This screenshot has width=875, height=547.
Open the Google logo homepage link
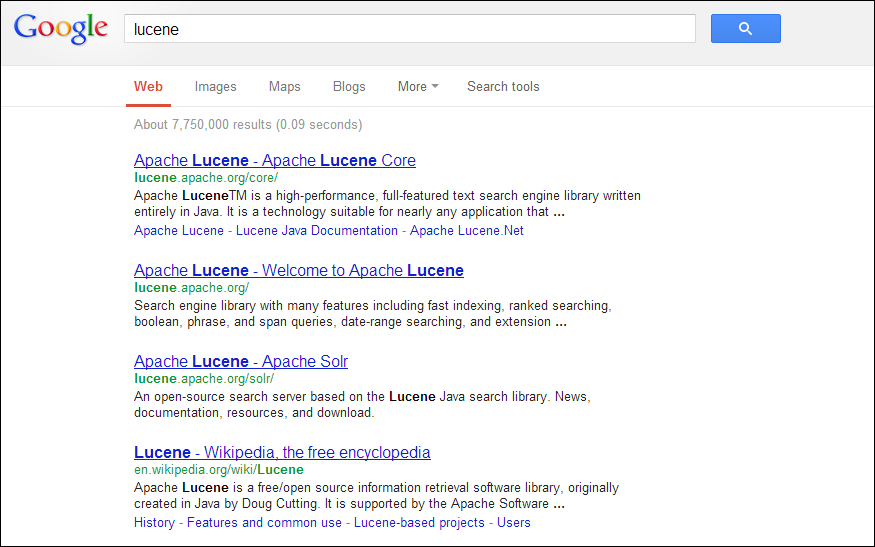61,28
